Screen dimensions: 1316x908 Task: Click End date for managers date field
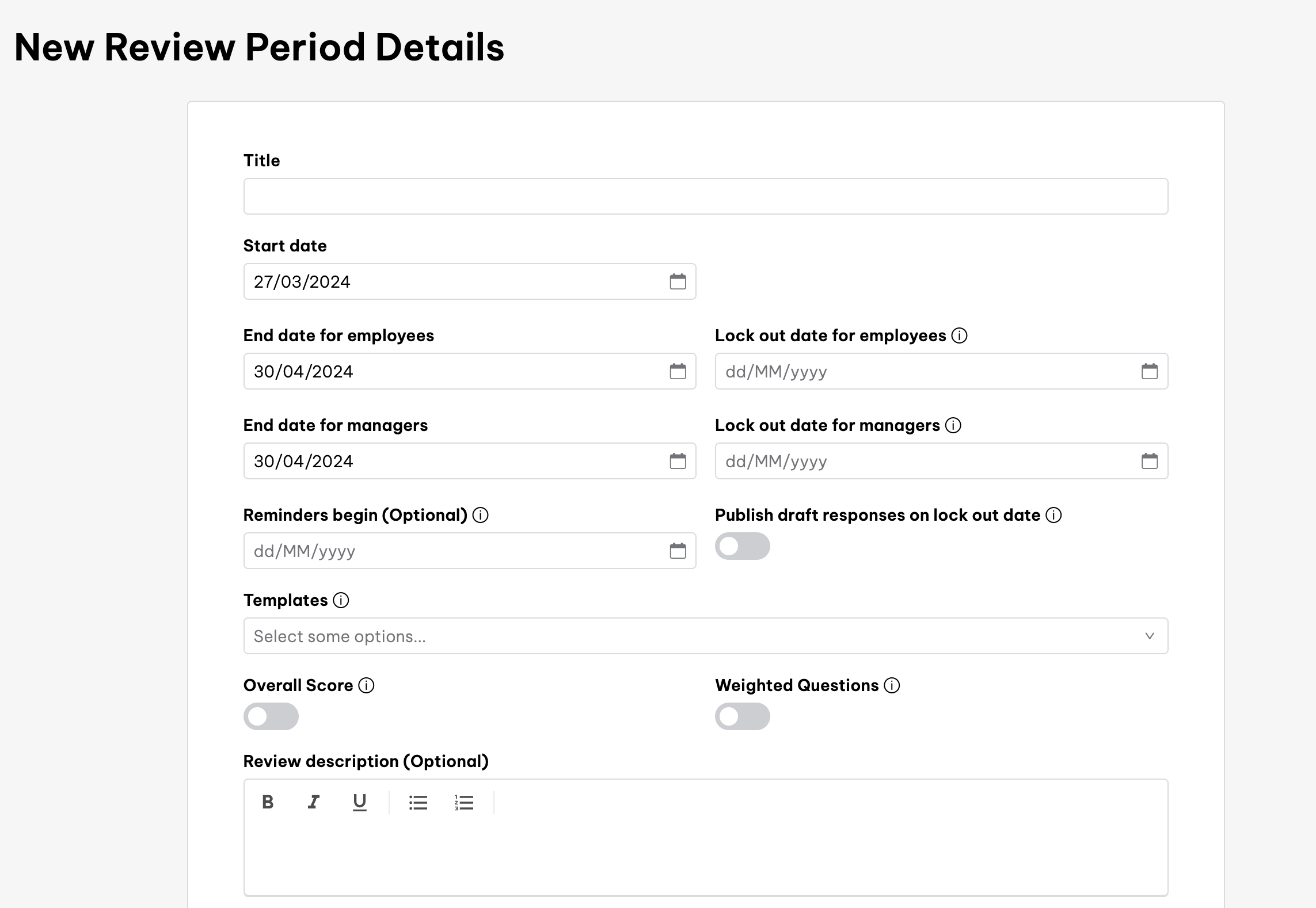pyautogui.click(x=470, y=461)
